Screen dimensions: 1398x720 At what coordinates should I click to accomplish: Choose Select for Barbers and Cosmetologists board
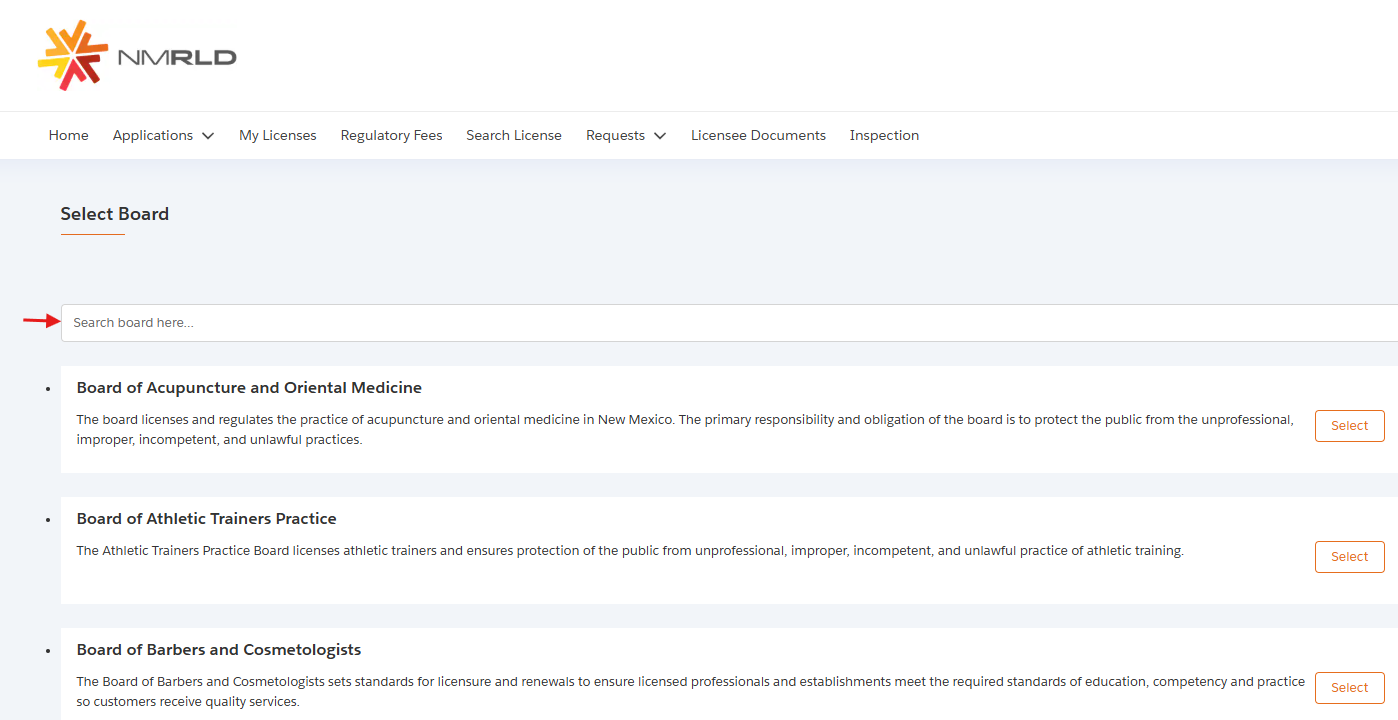[1348, 688]
